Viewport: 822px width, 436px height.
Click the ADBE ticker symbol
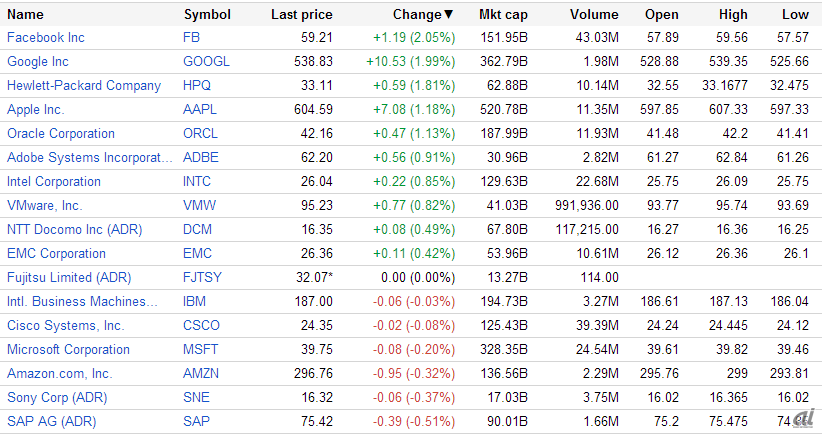tap(201, 158)
